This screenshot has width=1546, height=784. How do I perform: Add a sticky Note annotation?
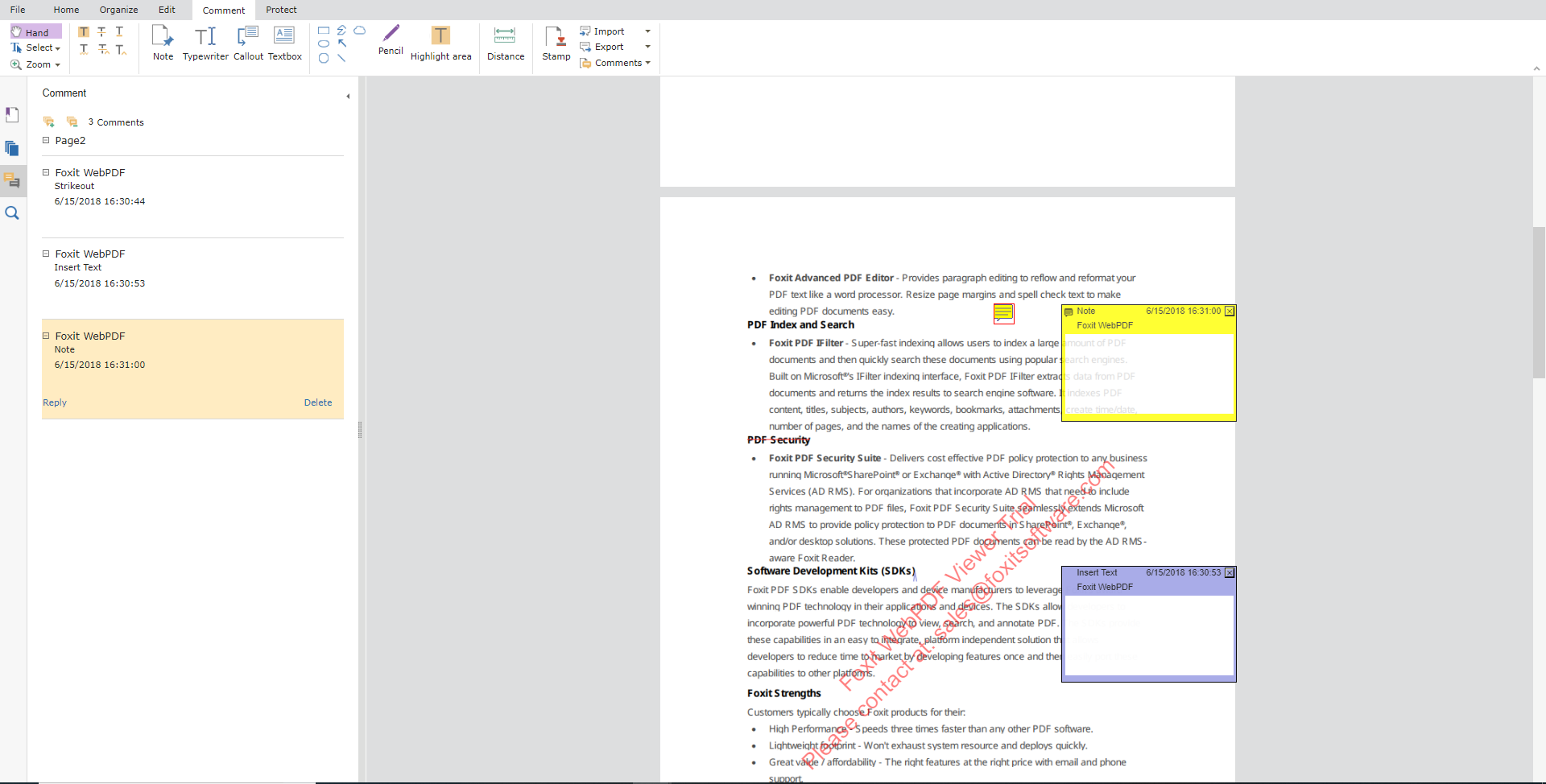click(x=163, y=43)
